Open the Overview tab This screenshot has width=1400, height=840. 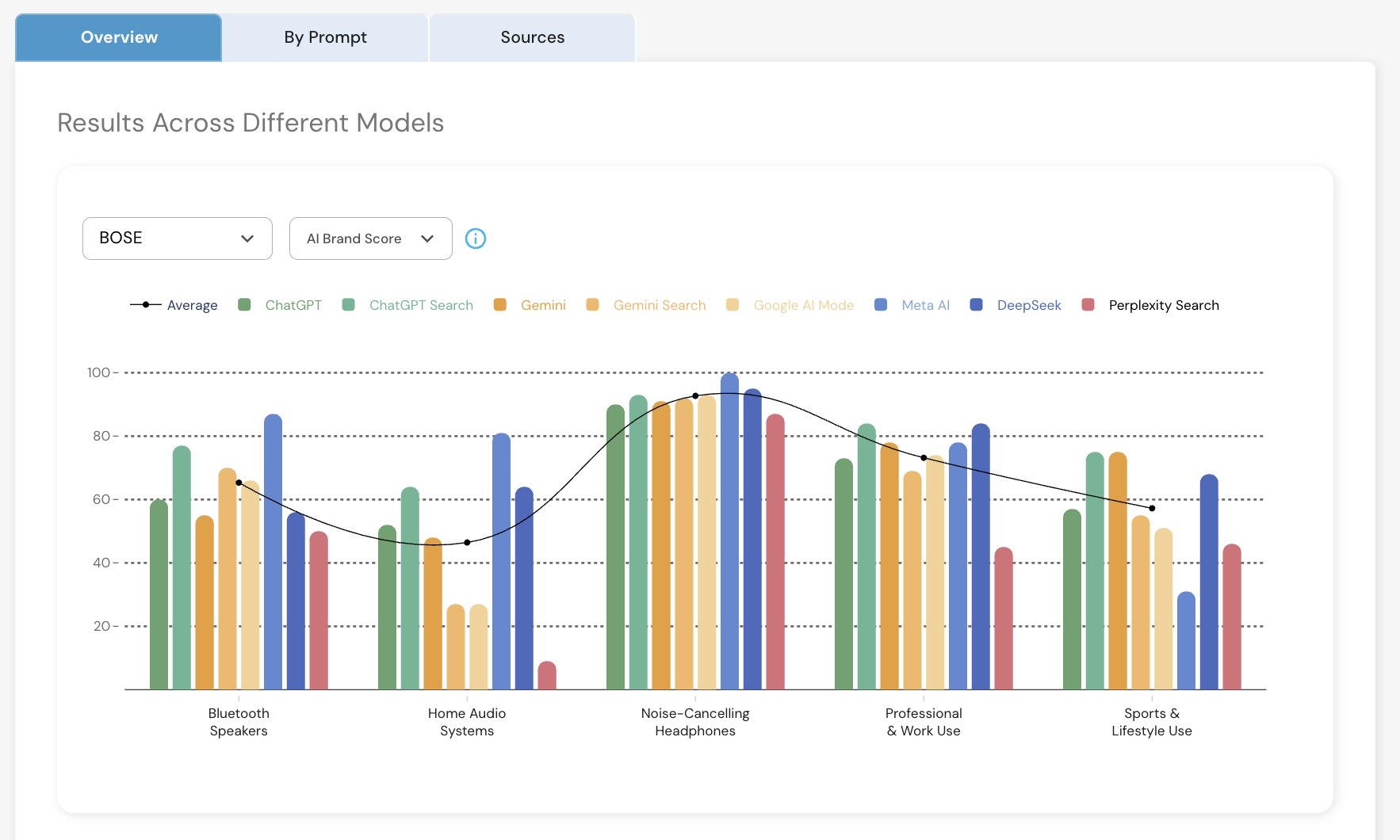coord(118,37)
